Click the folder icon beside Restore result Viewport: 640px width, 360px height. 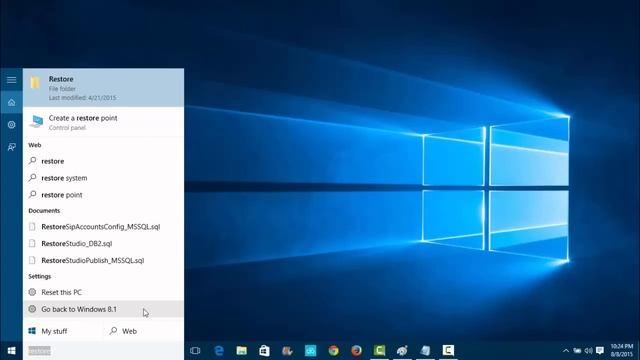coord(35,83)
